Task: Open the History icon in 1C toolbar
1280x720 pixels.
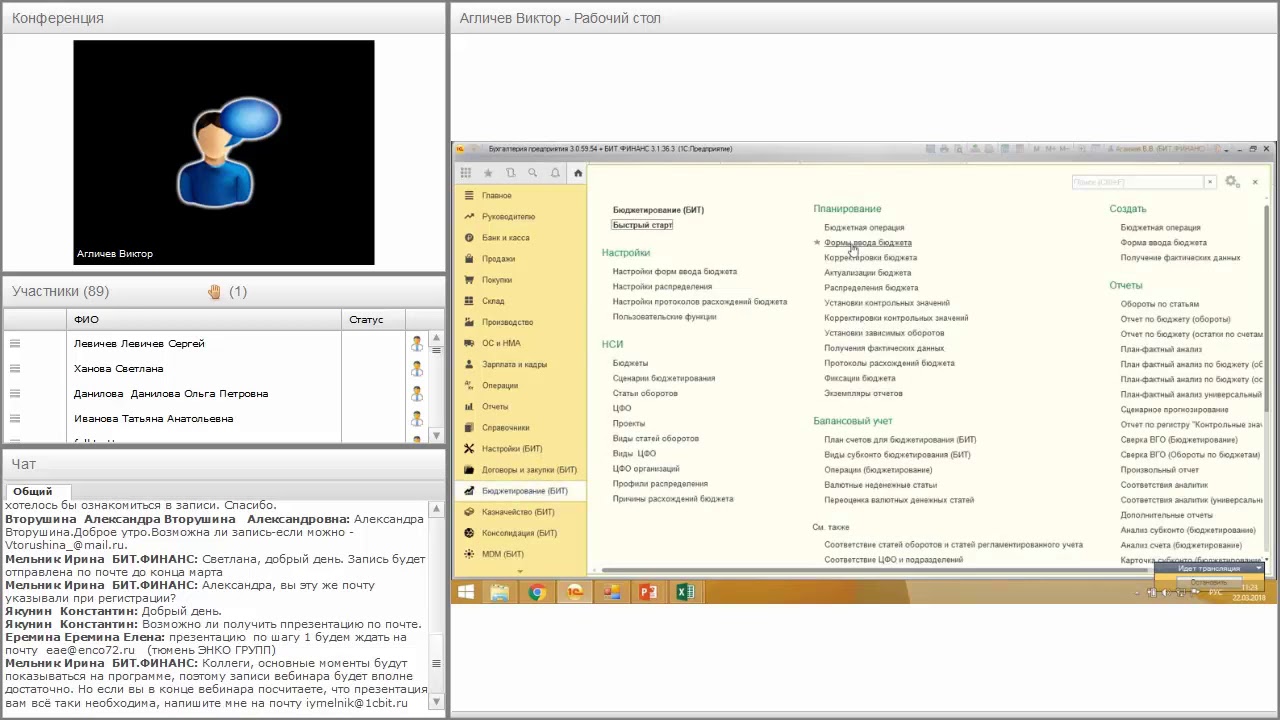Action: tap(510, 173)
